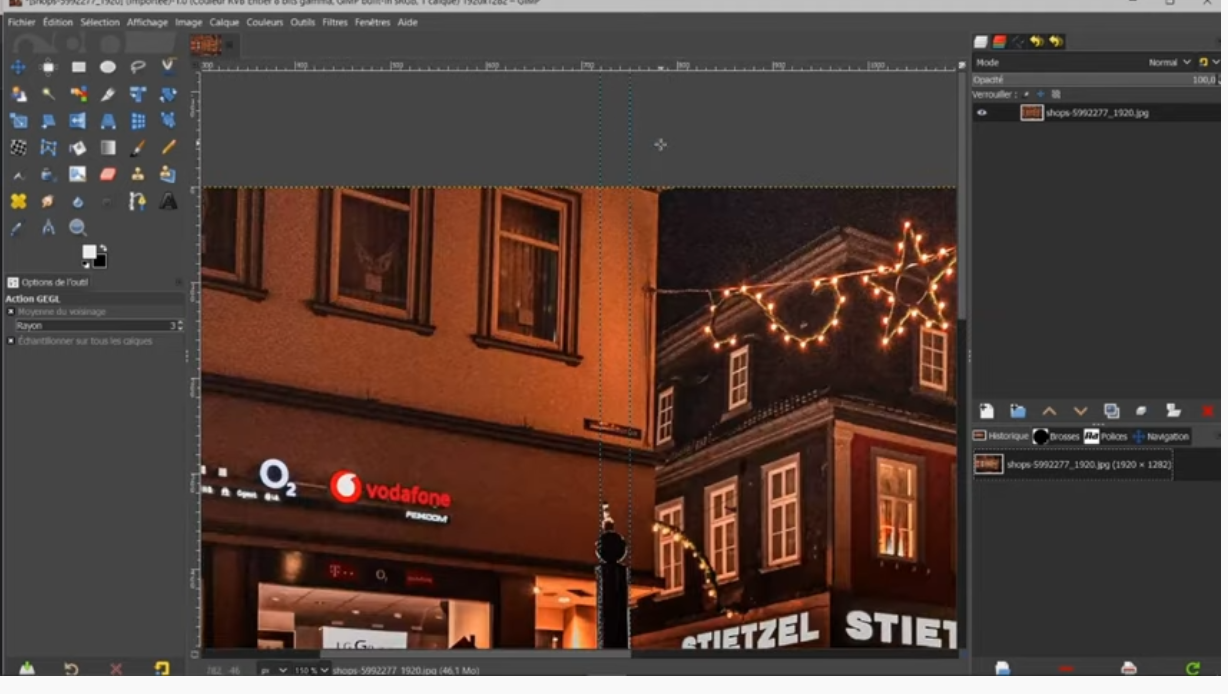The image size is (1228, 694).
Task: Reset tool options to default values
Action: click(162, 668)
